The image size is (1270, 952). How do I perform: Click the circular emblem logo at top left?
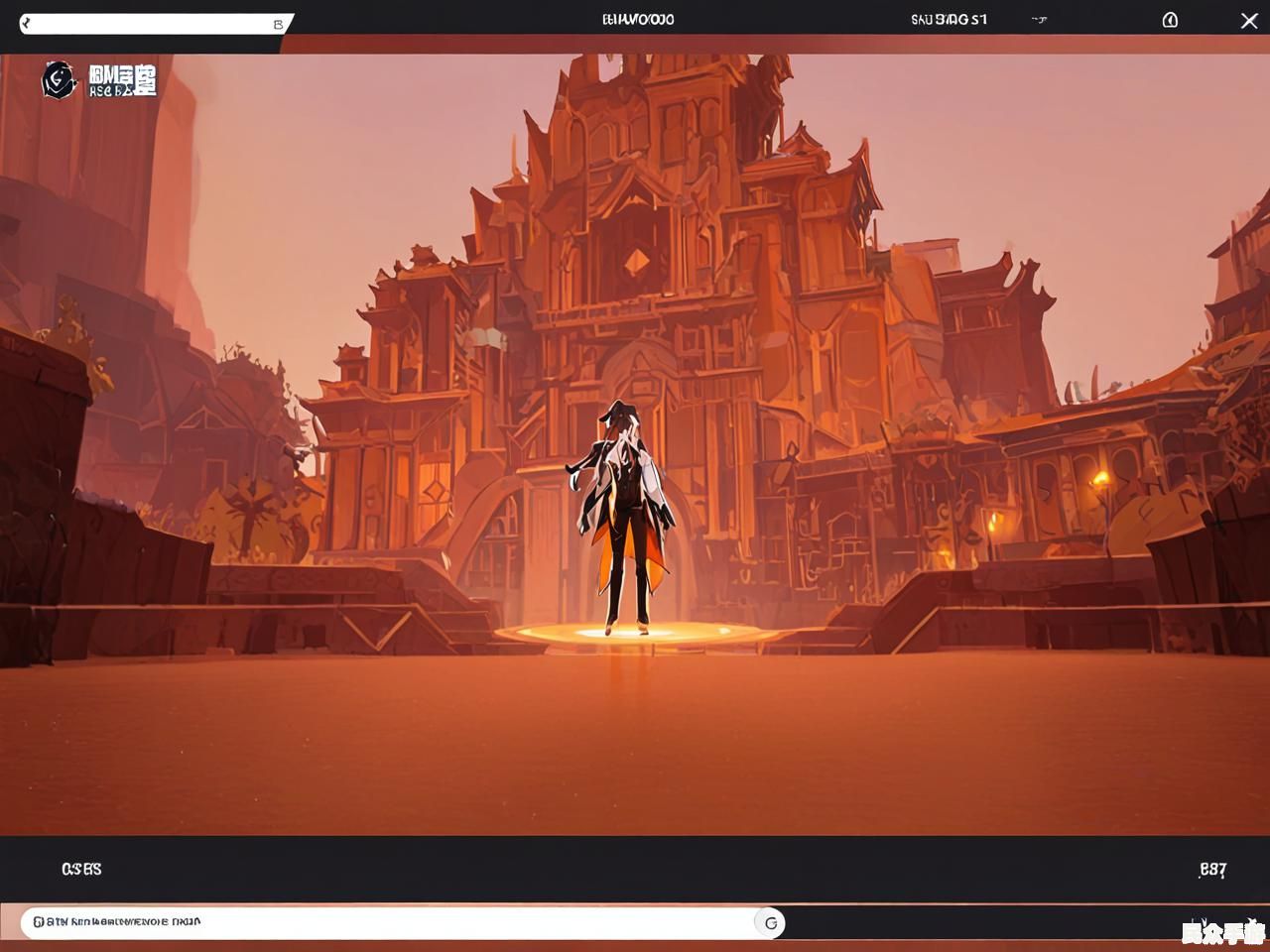(59, 79)
